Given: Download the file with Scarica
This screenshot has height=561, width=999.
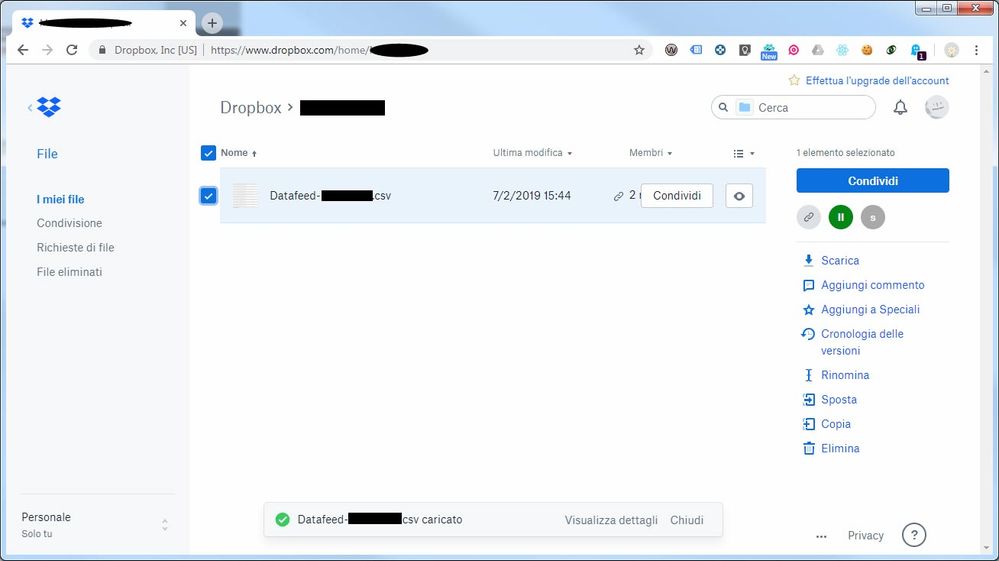Looking at the screenshot, I should (840, 260).
